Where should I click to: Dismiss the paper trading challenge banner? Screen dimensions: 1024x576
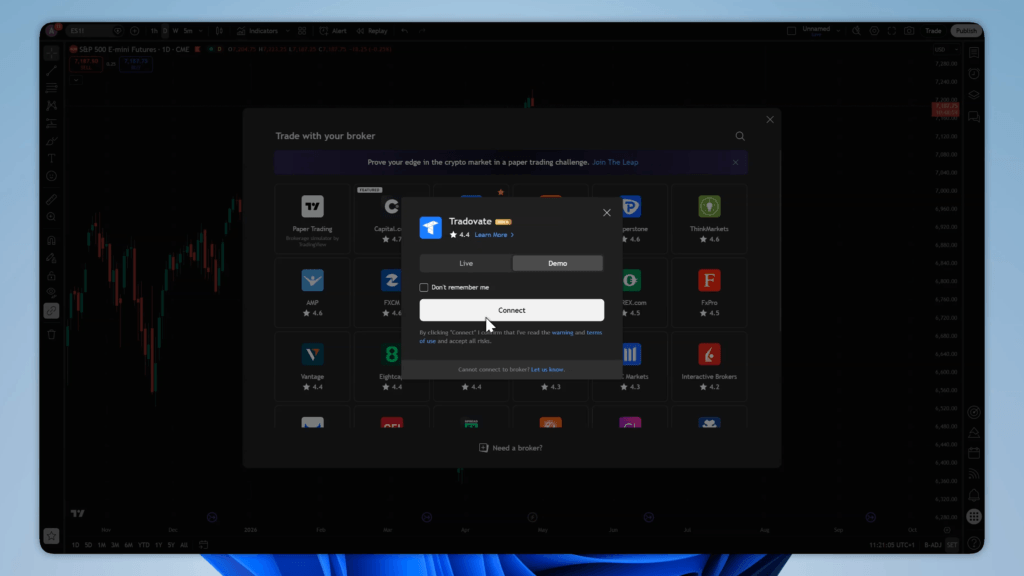click(x=735, y=162)
